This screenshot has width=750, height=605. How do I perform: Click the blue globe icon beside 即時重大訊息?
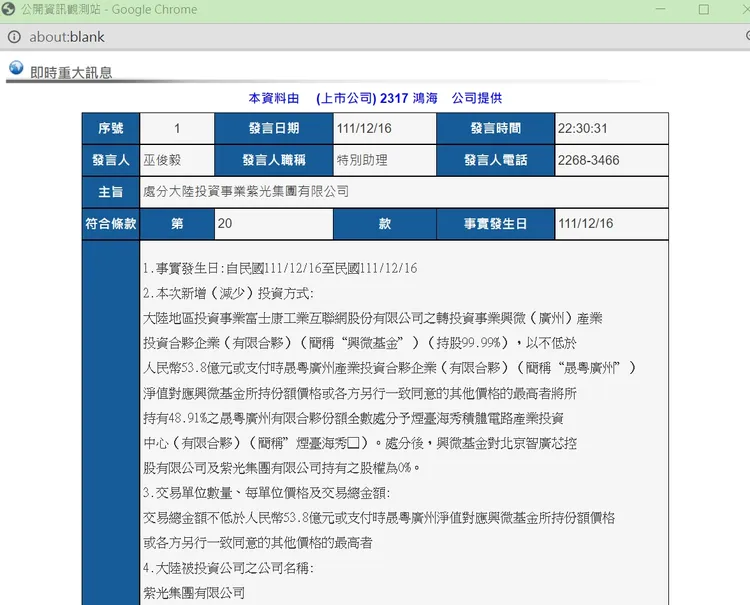point(16,68)
